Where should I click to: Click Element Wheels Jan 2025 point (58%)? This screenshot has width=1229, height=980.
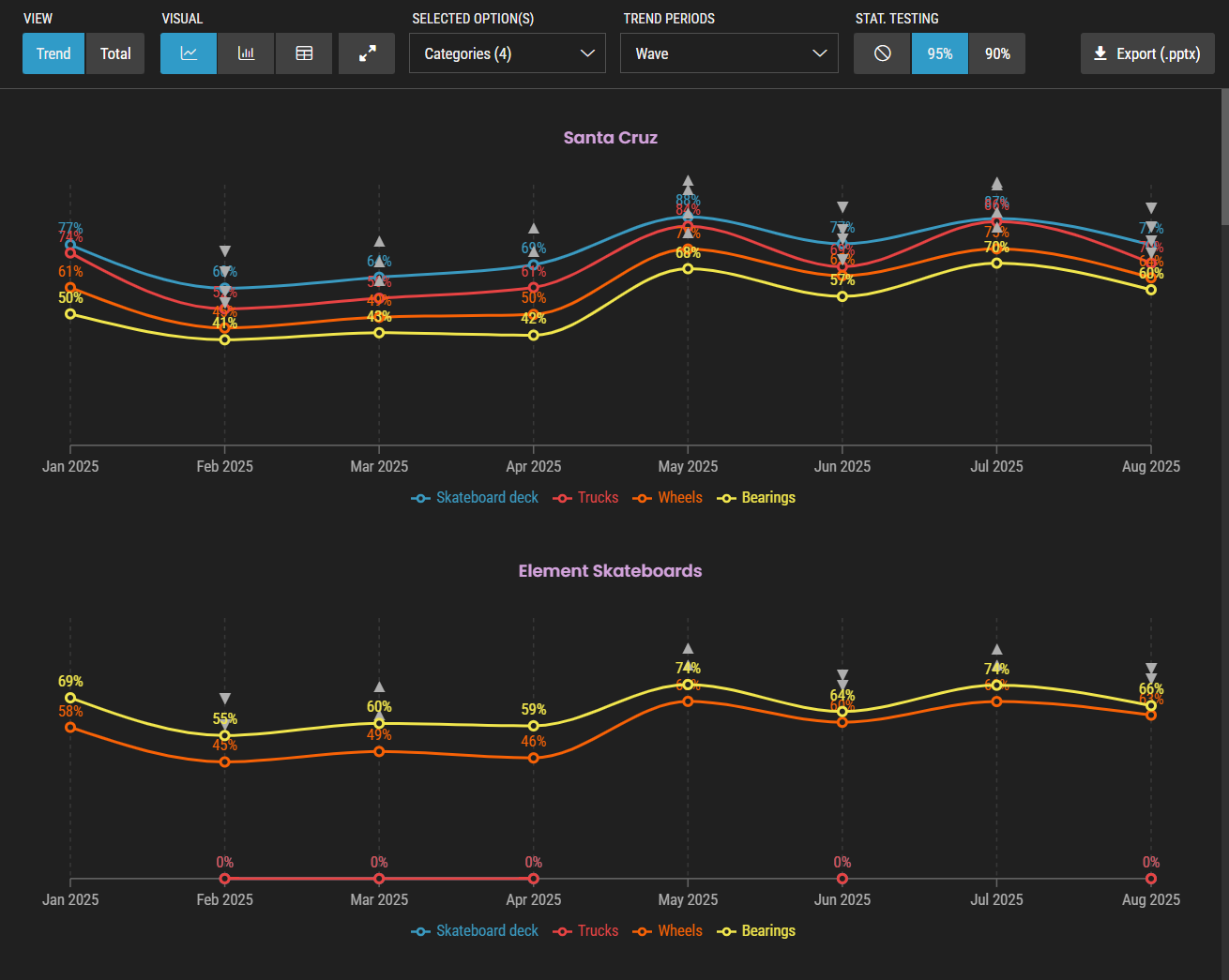point(70,728)
